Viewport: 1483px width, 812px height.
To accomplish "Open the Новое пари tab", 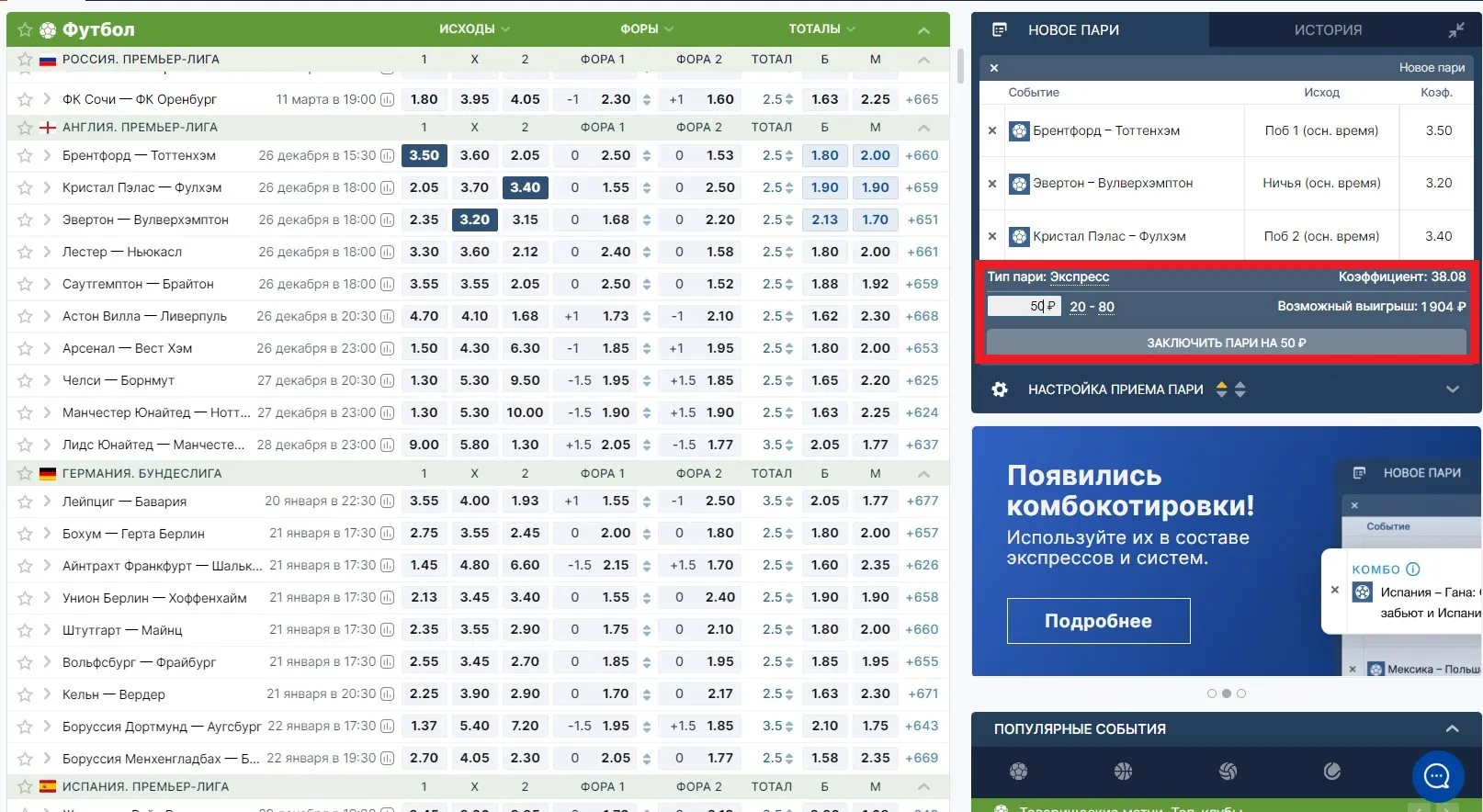I will [1073, 30].
